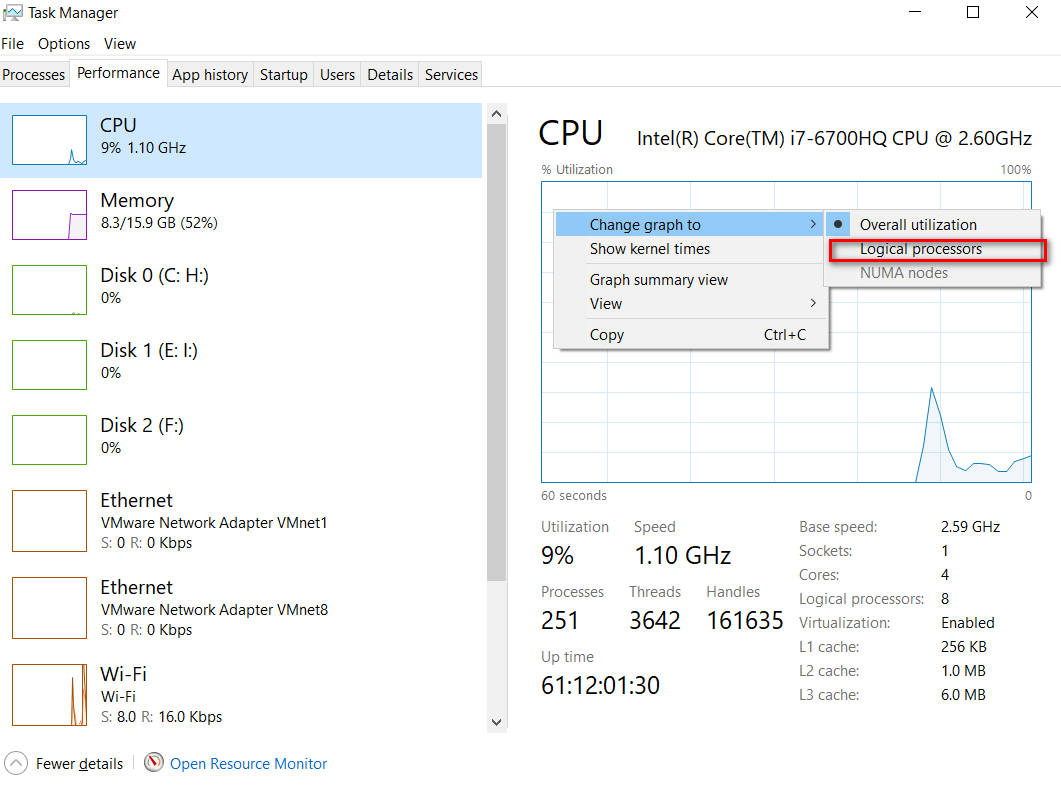Select Disk 0 (C: H:) monitor

(x=150, y=285)
